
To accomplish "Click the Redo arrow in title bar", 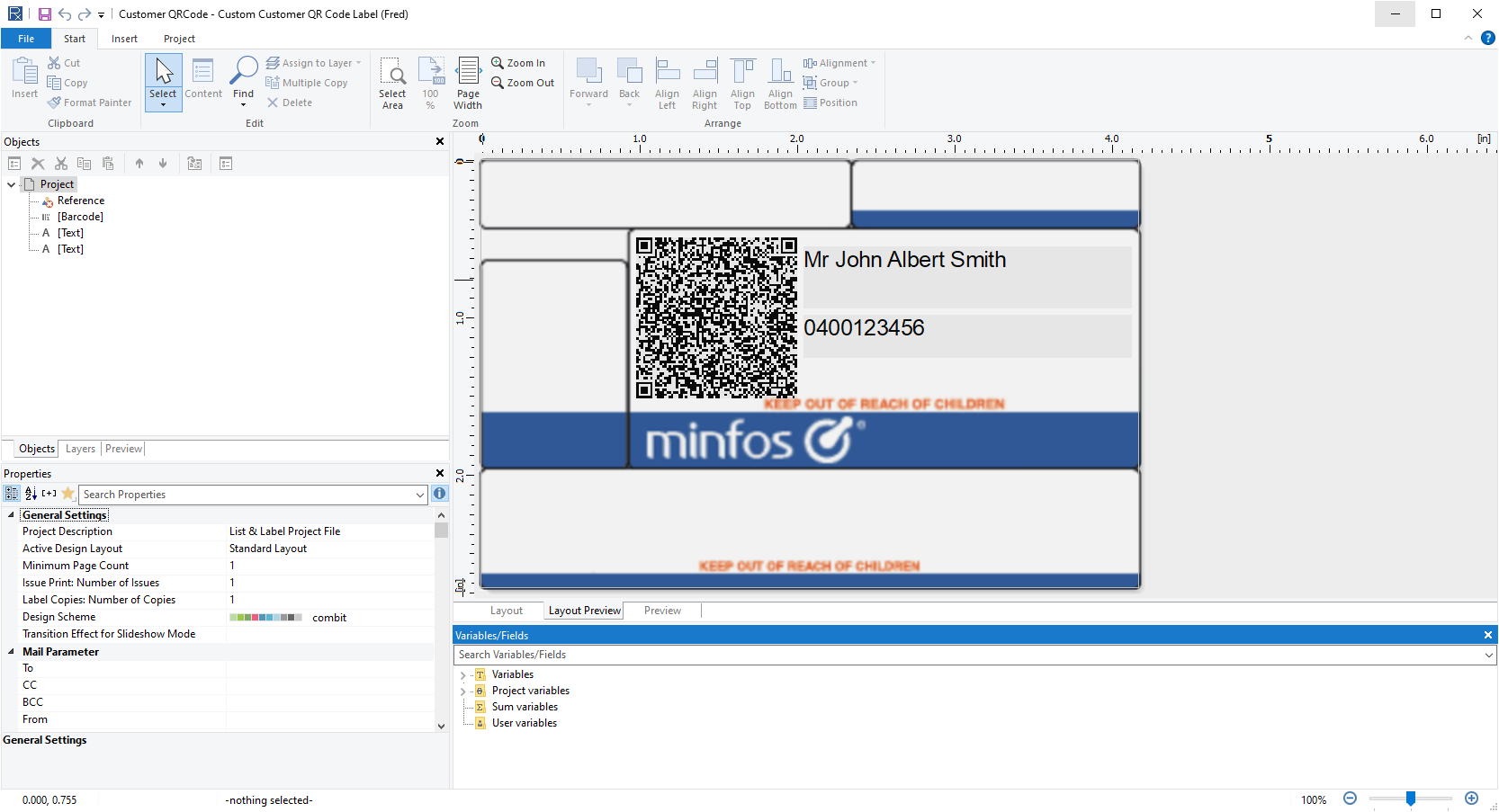I will point(85,13).
